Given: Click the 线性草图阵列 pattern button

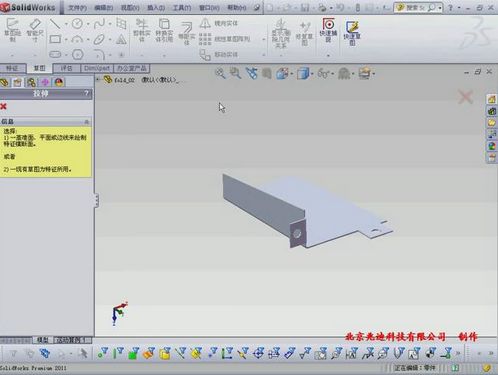Looking at the screenshot, I should click(x=224, y=39).
